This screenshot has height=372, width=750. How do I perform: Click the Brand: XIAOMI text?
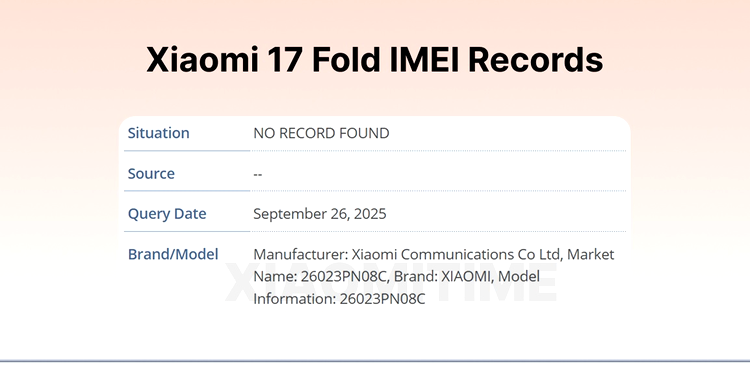pos(467,276)
